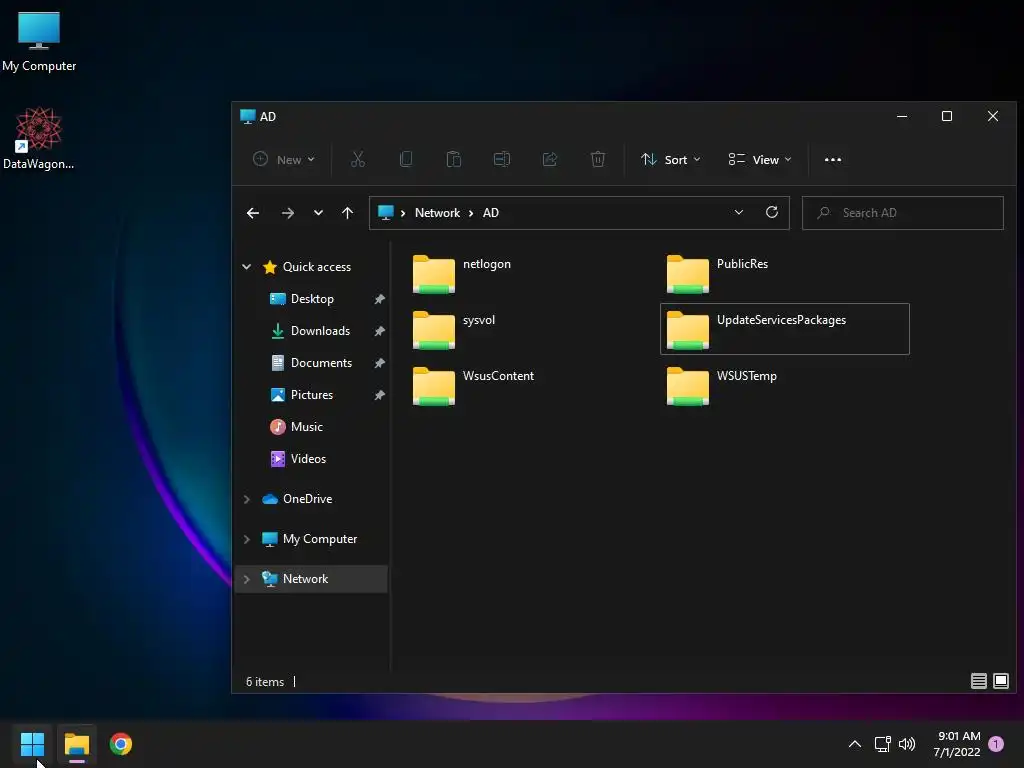Refresh the AD folder view

click(772, 212)
